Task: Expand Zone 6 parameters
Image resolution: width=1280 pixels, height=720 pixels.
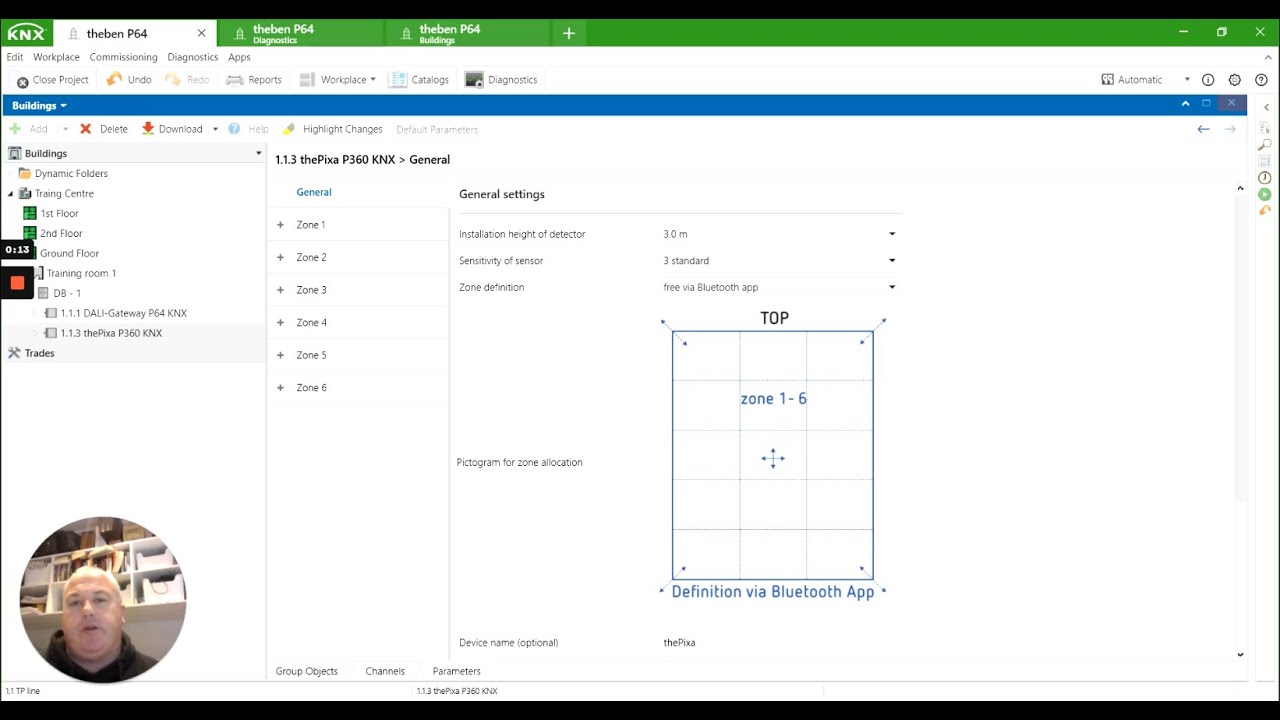Action: [x=280, y=388]
